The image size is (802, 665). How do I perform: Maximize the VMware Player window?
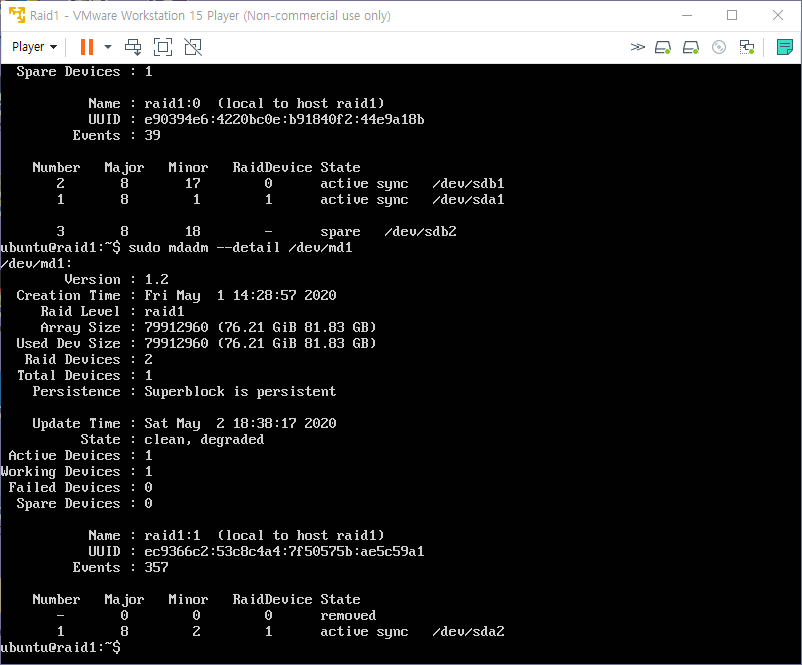732,15
